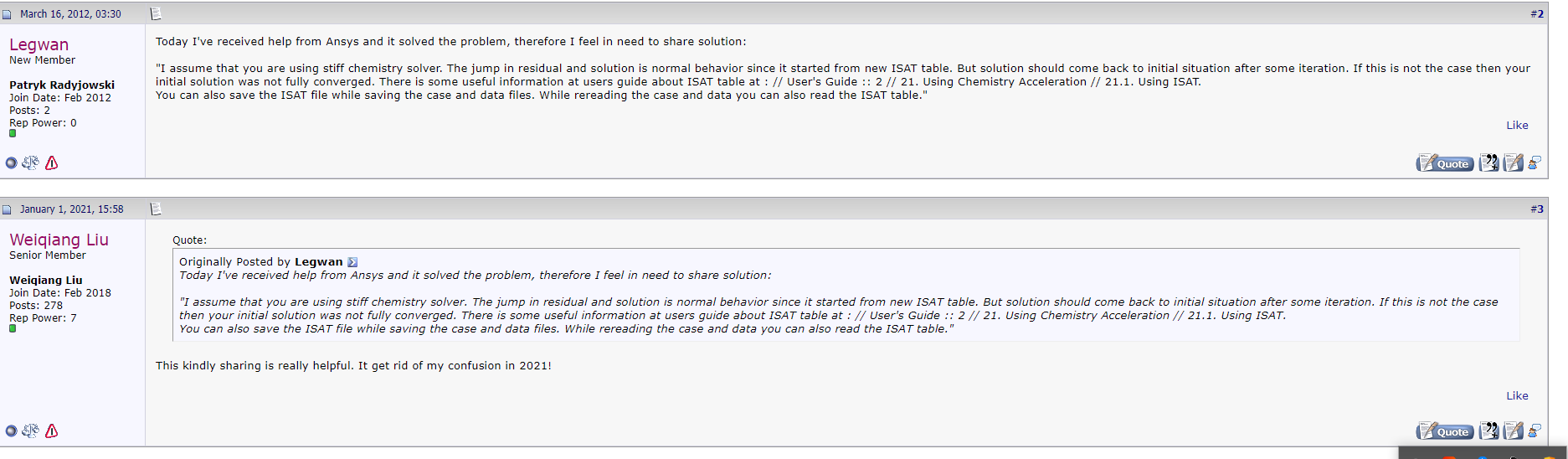Click the Quote button on Weiqiang Liu's post
Viewport: 1568px width, 459px height.
pos(1445,431)
